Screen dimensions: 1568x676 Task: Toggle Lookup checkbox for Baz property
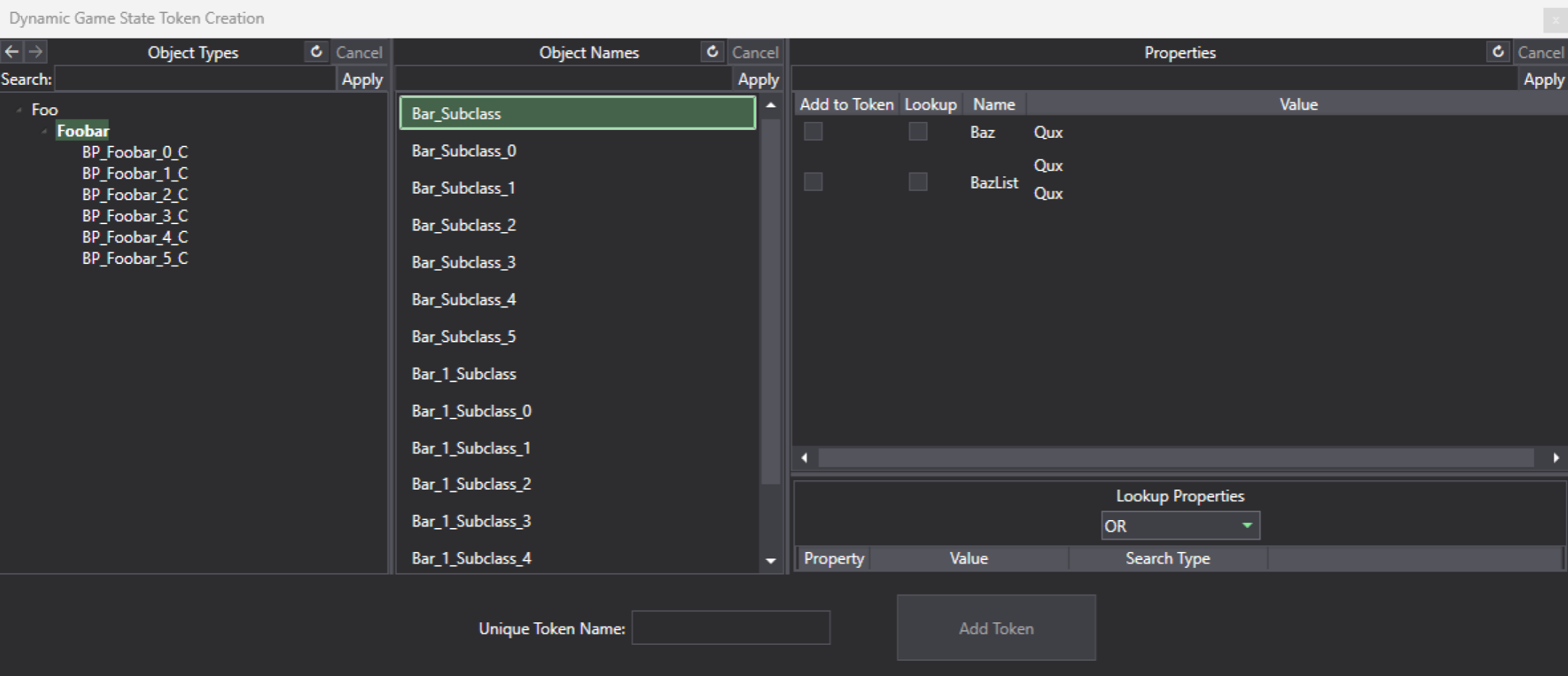click(918, 132)
